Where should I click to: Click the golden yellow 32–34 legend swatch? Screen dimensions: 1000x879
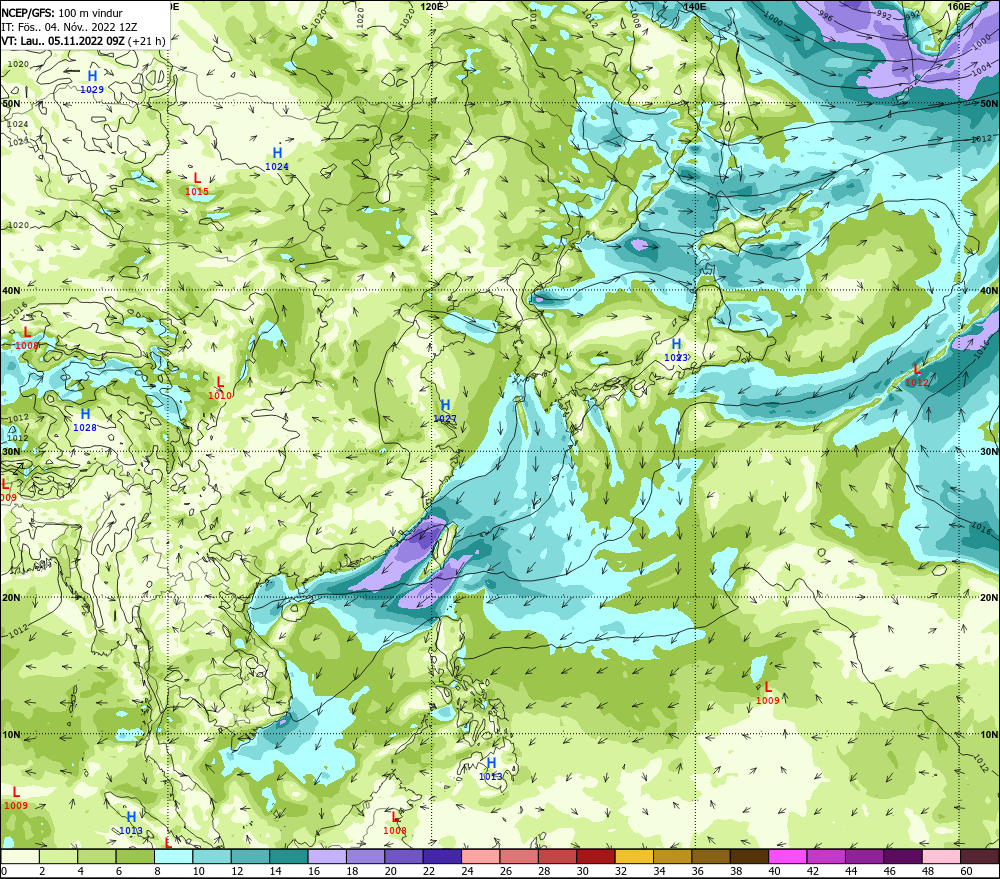pyautogui.click(x=635, y=856)
